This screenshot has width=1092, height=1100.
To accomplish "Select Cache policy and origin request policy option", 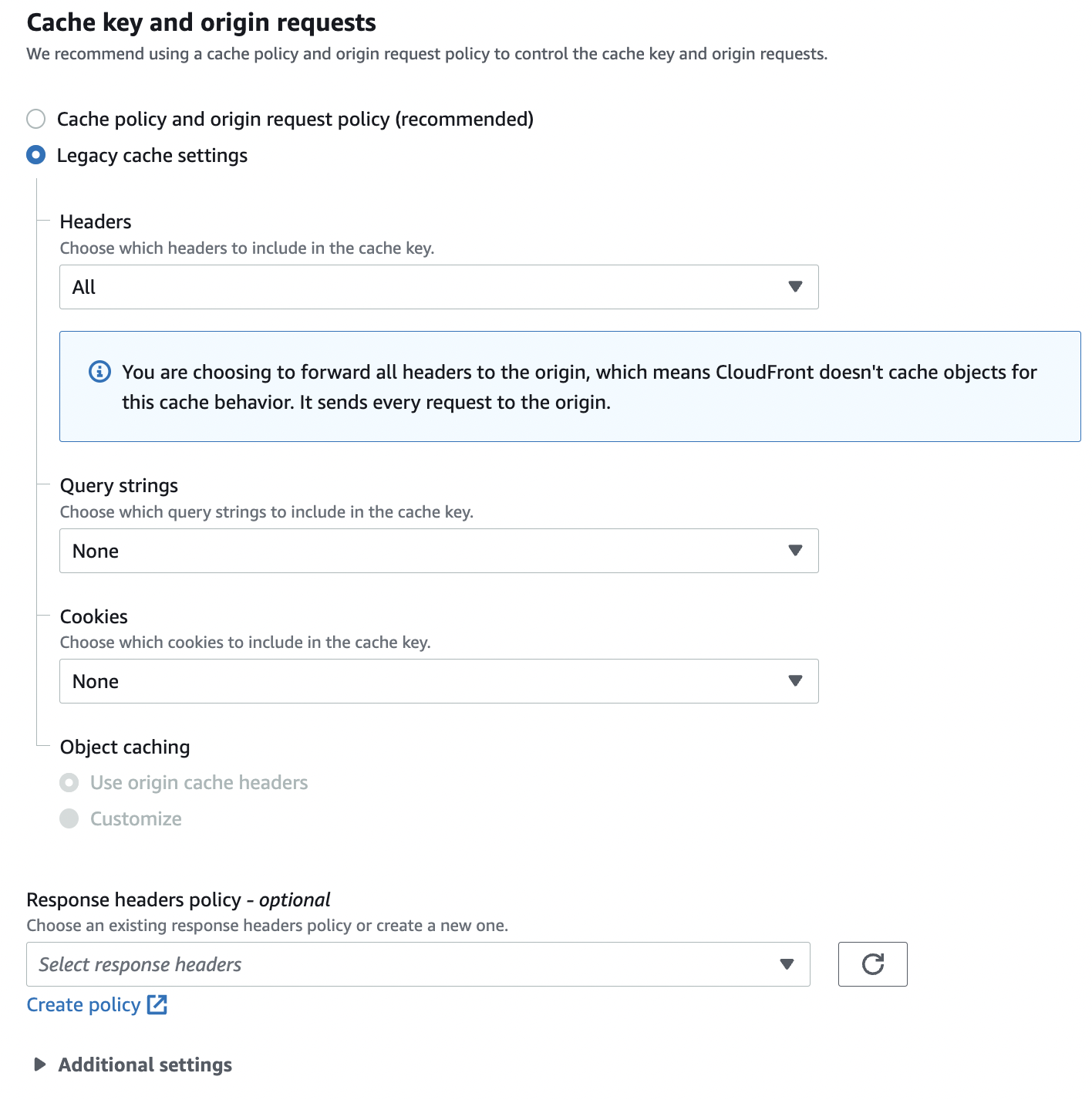I will click(x=36, y=119).
